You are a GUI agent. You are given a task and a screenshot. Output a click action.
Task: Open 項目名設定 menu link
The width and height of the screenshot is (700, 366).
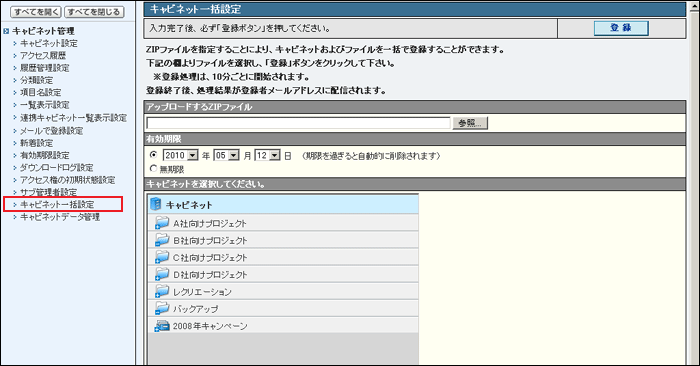41,92
